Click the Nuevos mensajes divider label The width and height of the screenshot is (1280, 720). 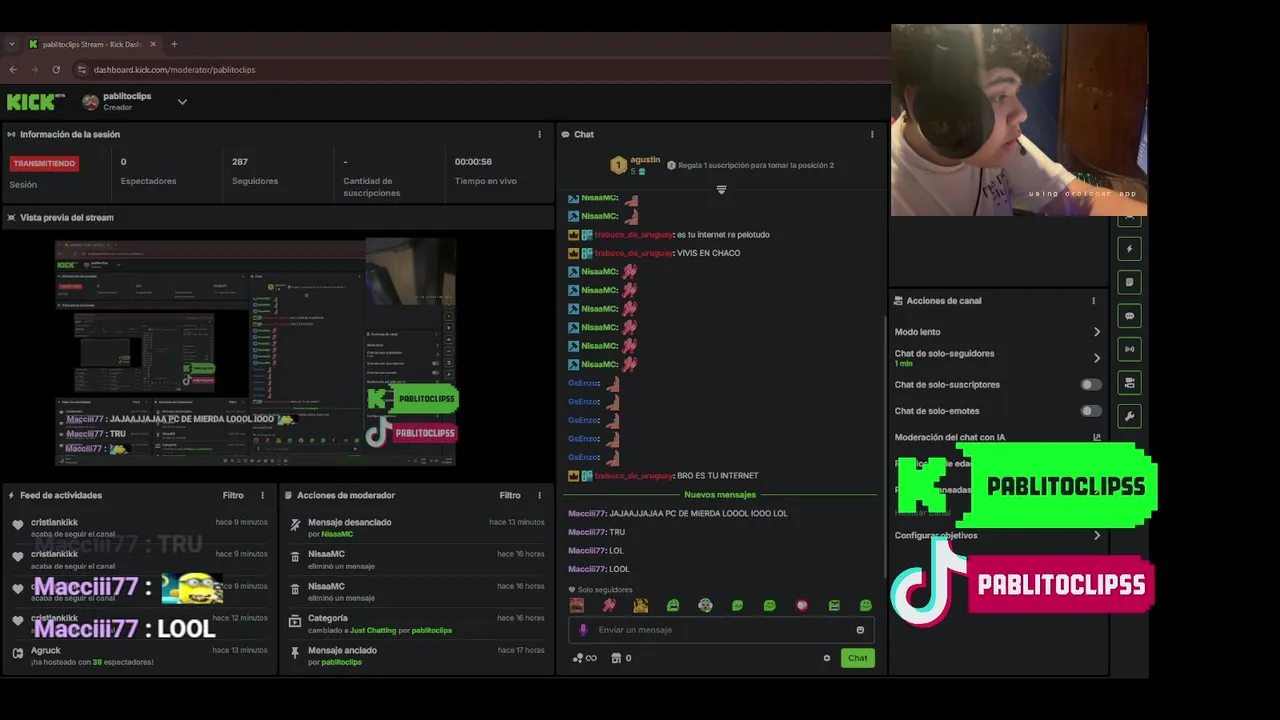point(720,495)
